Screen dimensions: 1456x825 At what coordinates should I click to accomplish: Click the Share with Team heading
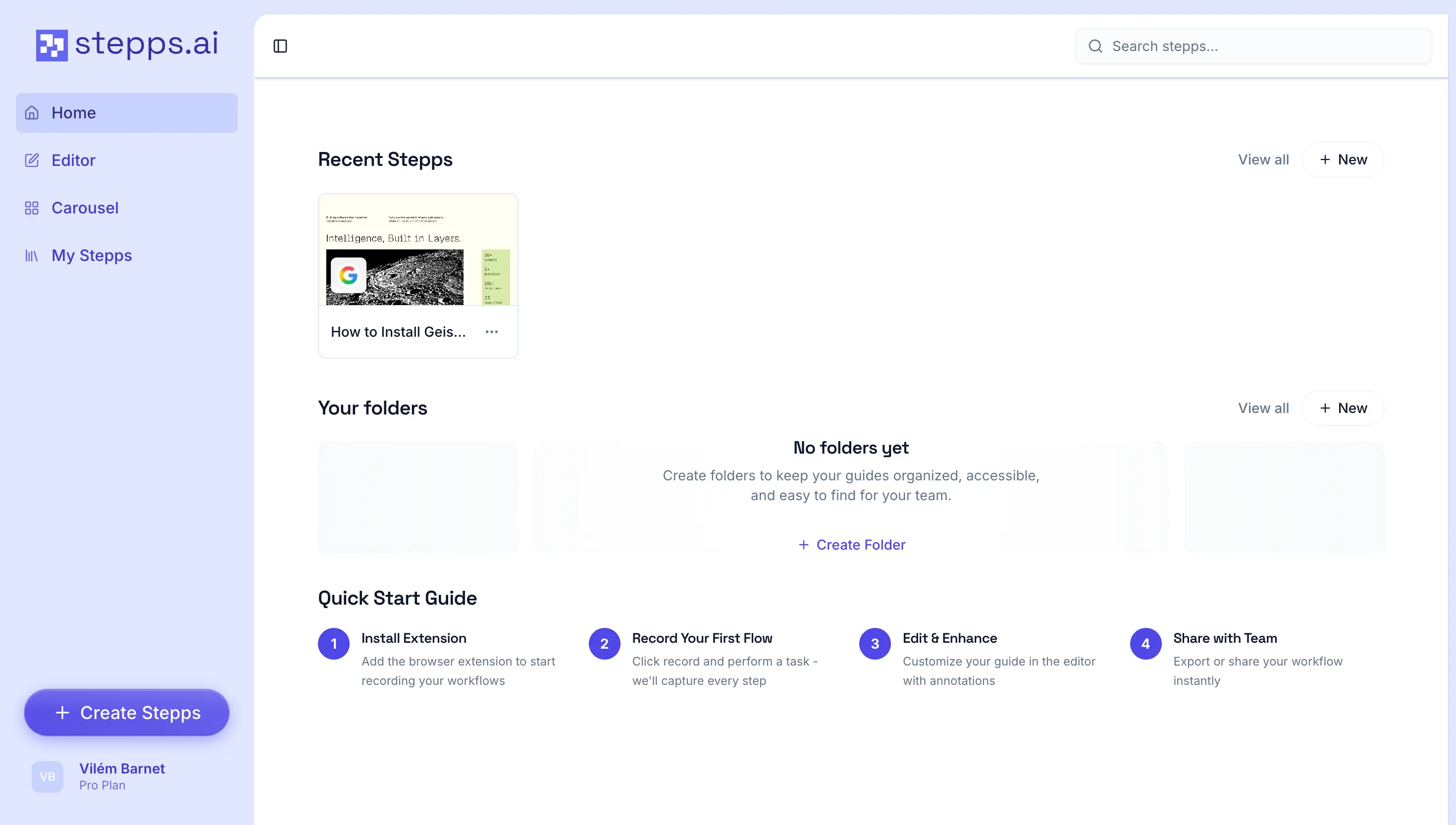click(x=1225, y=638)
